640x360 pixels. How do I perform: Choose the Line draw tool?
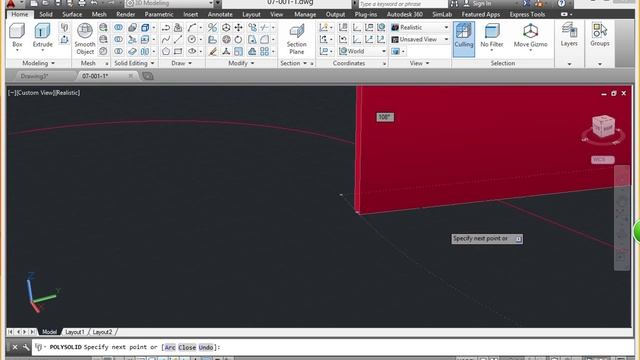pyautogui.click(x=178, y=40)
